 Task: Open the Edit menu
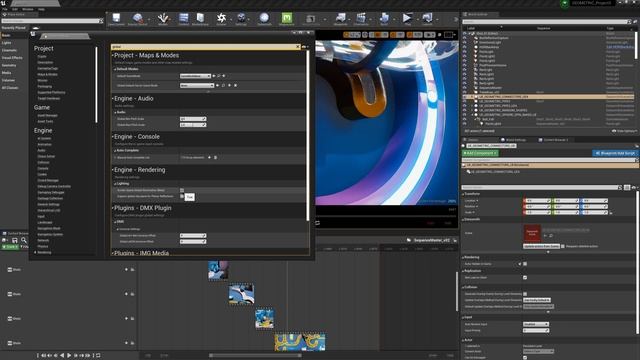(15, 9)
